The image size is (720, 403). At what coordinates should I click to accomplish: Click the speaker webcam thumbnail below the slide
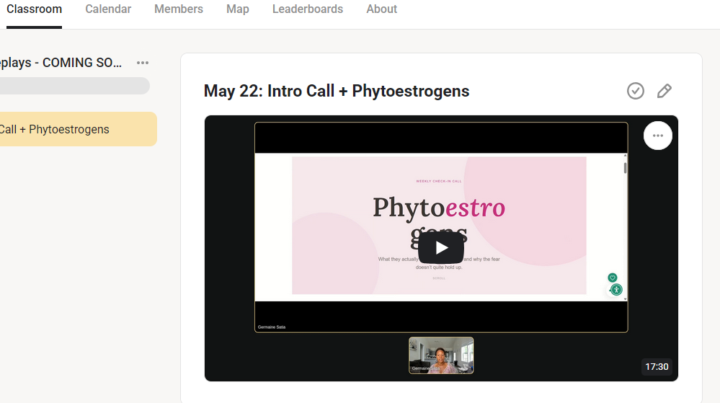[441, 355]
